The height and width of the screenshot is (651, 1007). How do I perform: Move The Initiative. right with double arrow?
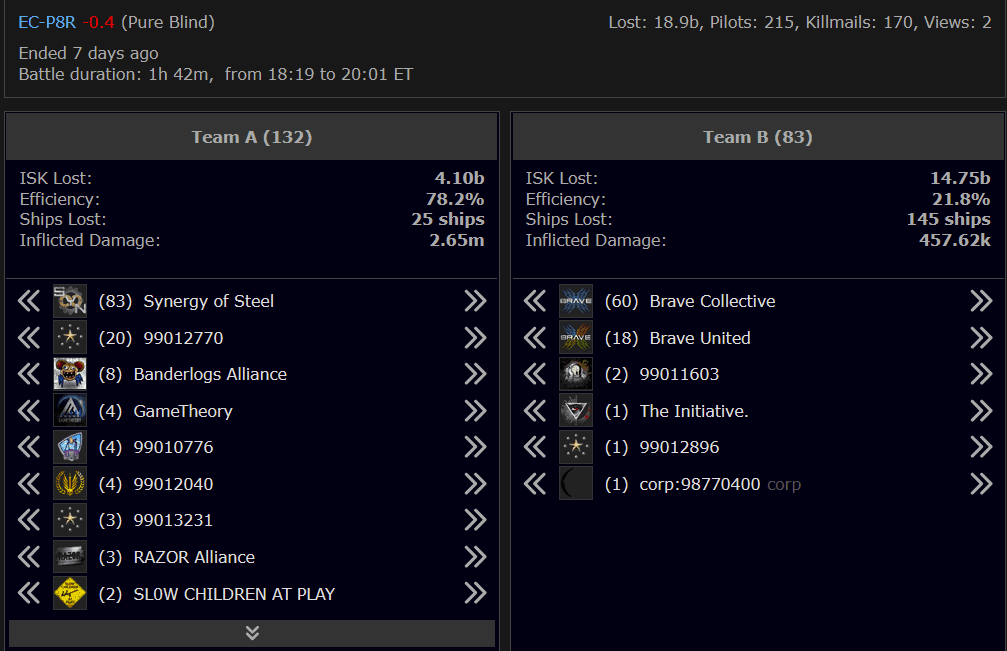(x=981, y=411)
